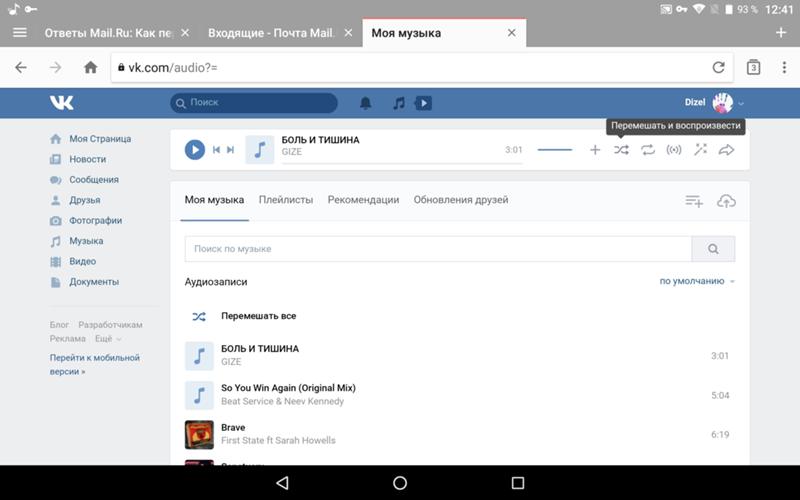Click the similar tracks wand icon
The width and height of the screenshot is (800, 500).
pos(701,149)
